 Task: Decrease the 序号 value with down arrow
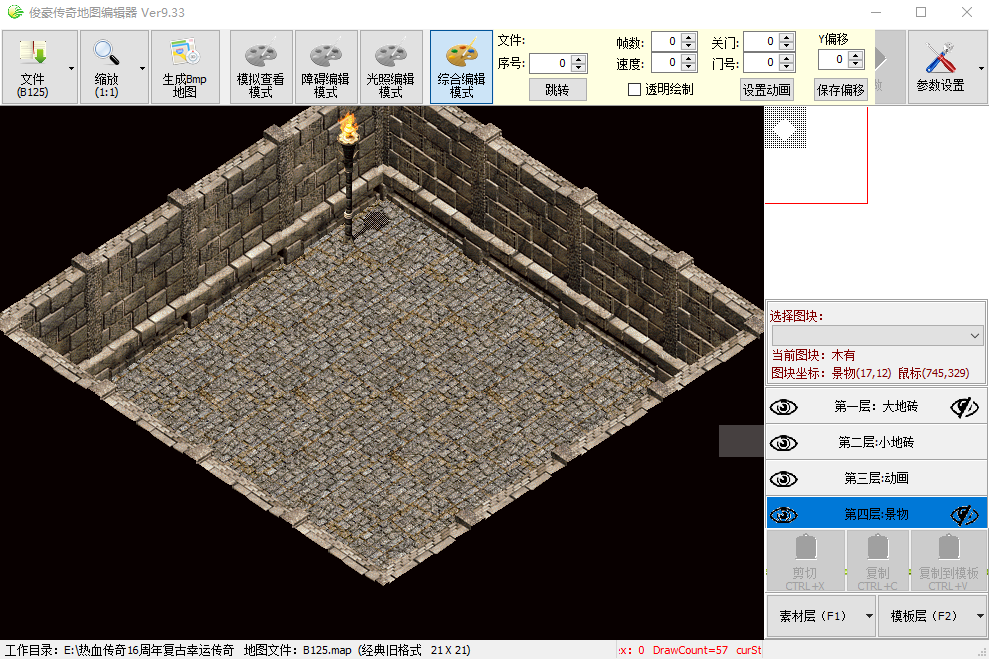tap(579, 67)
